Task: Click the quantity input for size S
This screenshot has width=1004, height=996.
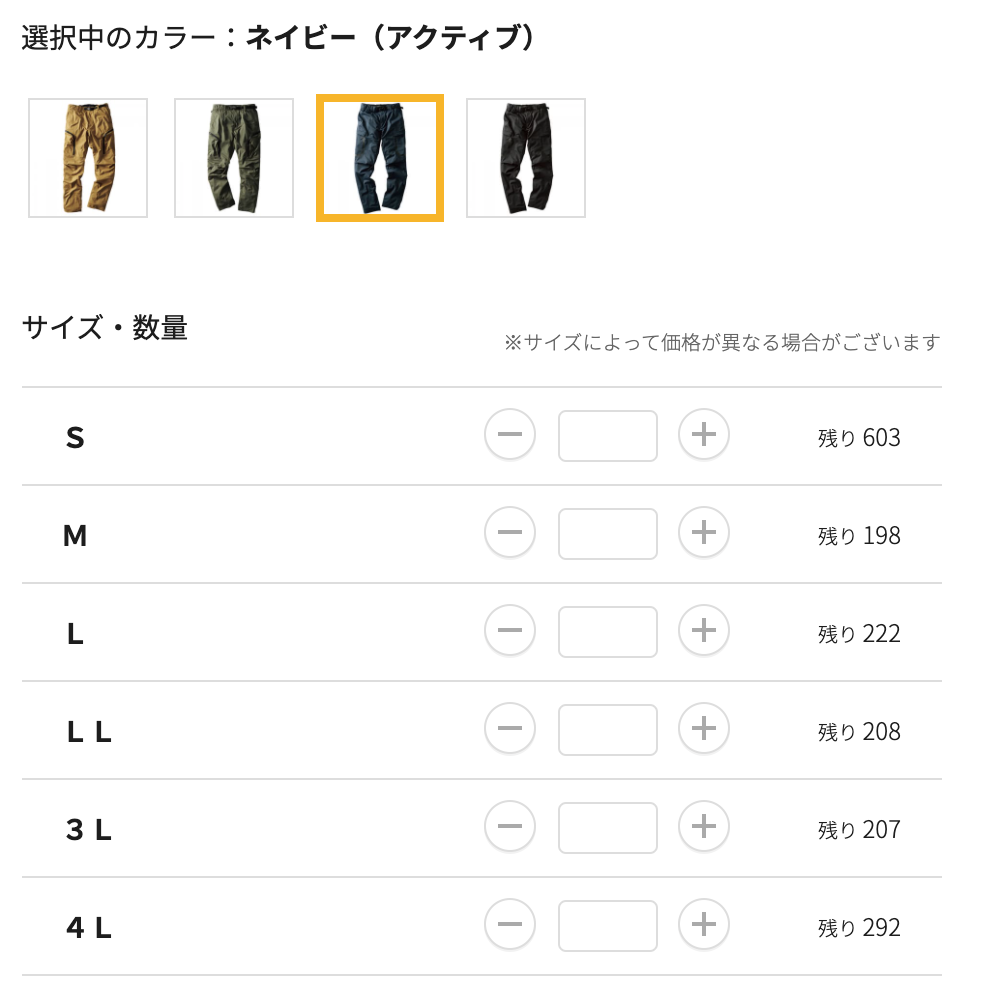Action: pyautogui.click(x=607, y=436)
